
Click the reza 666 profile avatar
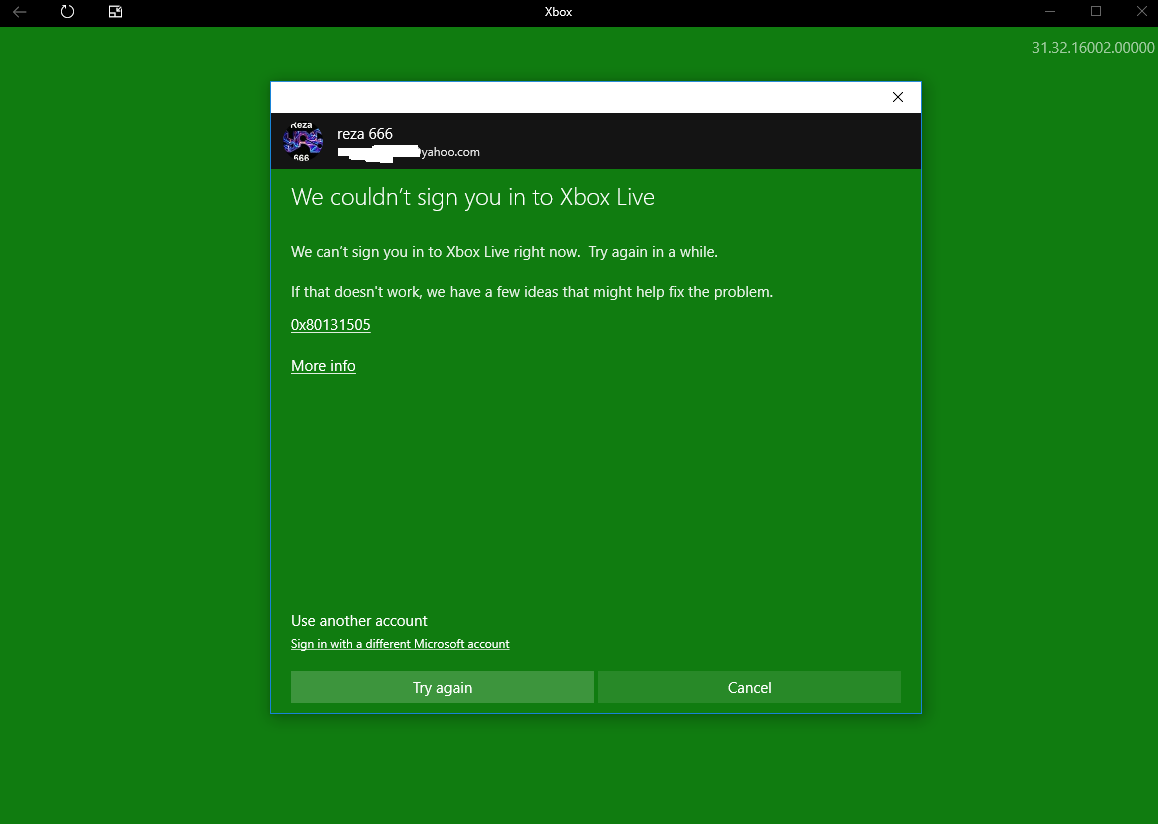303,141
